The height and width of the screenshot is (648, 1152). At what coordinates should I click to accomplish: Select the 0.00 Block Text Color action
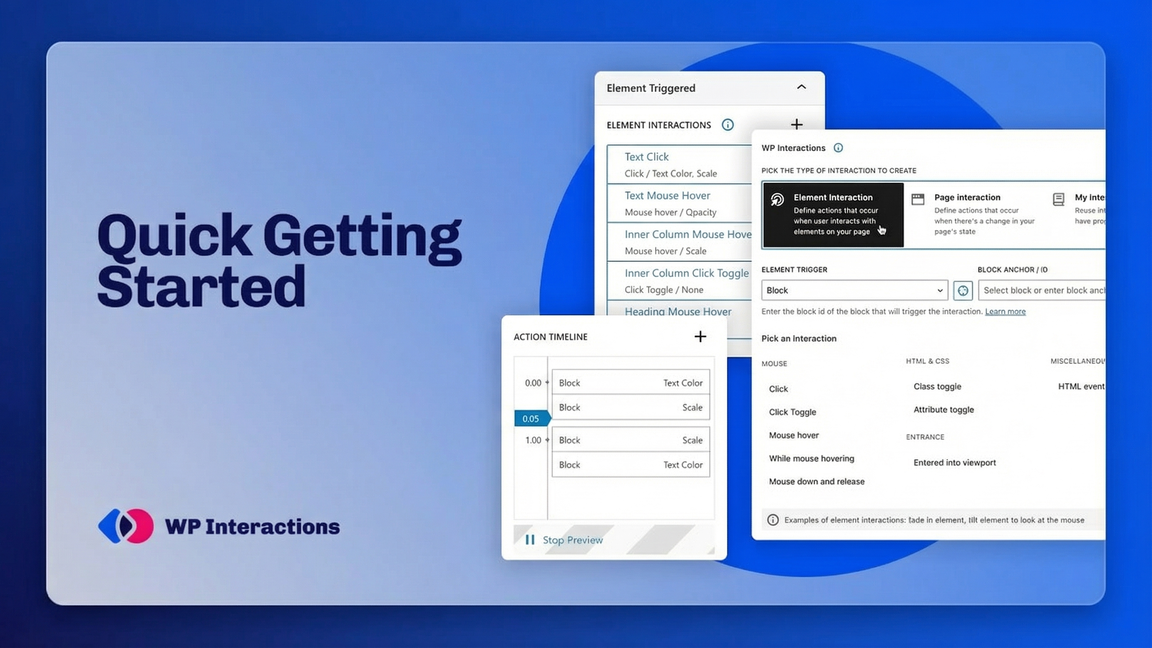click(630, 383)
